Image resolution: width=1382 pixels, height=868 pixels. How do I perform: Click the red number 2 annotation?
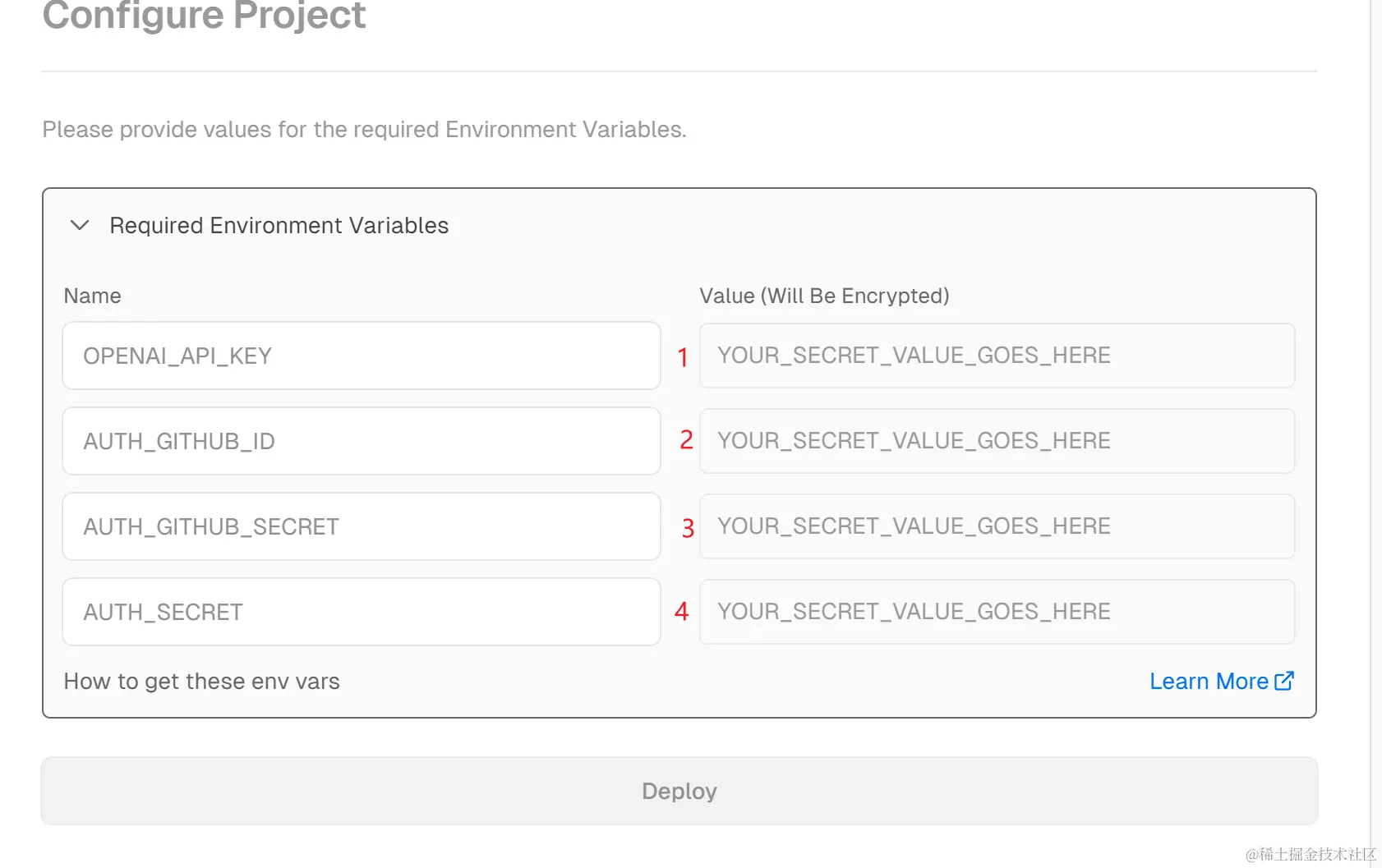click(x=686, y=440)
